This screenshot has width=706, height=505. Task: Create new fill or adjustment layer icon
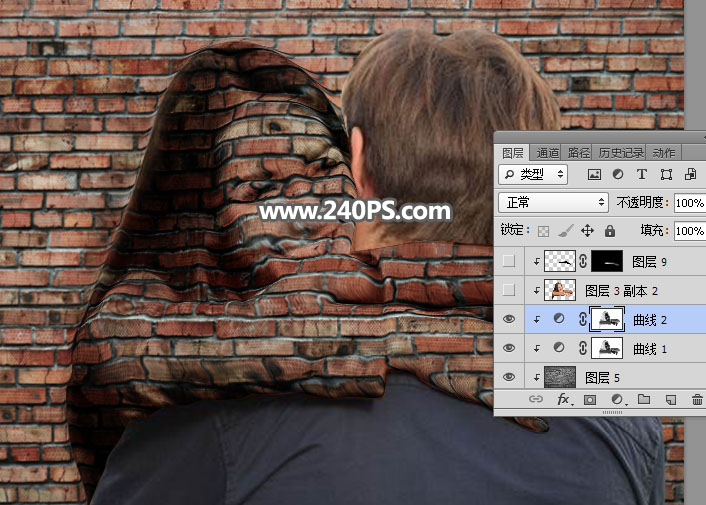point(617,400)
